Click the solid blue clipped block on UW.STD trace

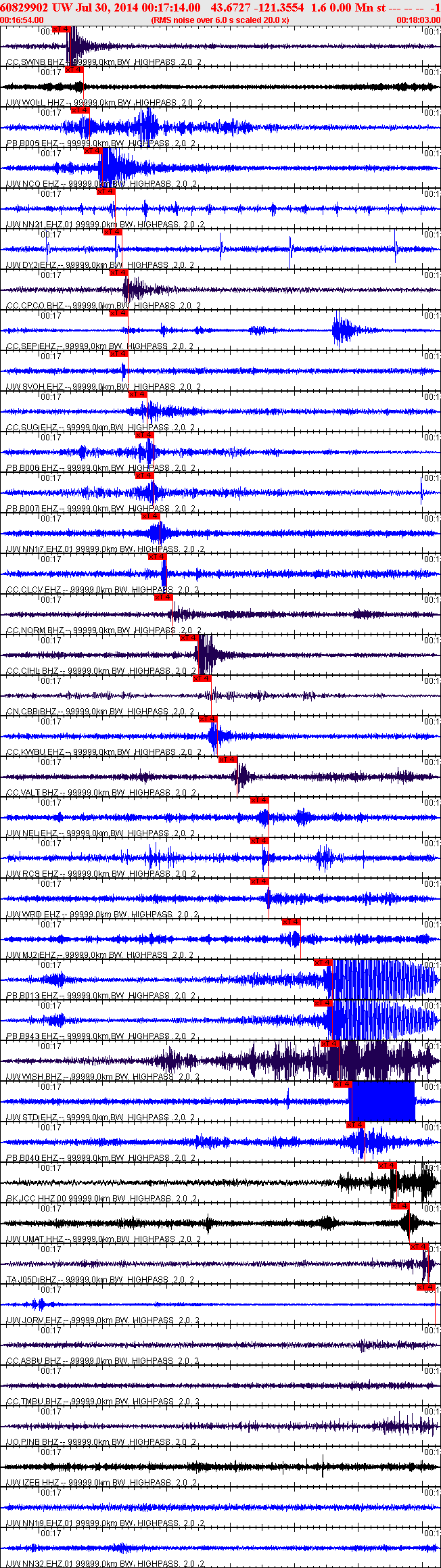click(x=382, y=1101)
